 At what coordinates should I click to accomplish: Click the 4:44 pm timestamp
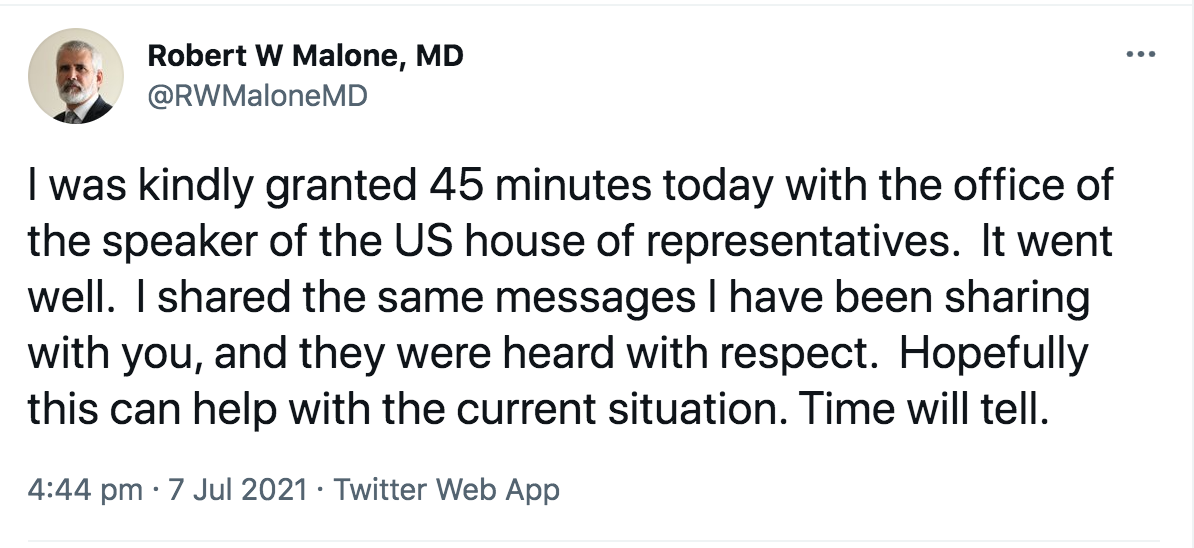point(85,489)
